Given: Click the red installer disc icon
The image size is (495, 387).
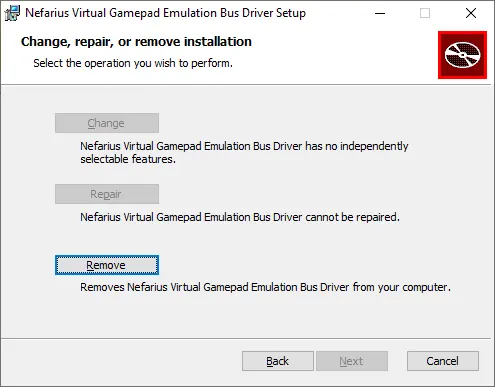Looking at the screenshot, I should tap(462, 55).
